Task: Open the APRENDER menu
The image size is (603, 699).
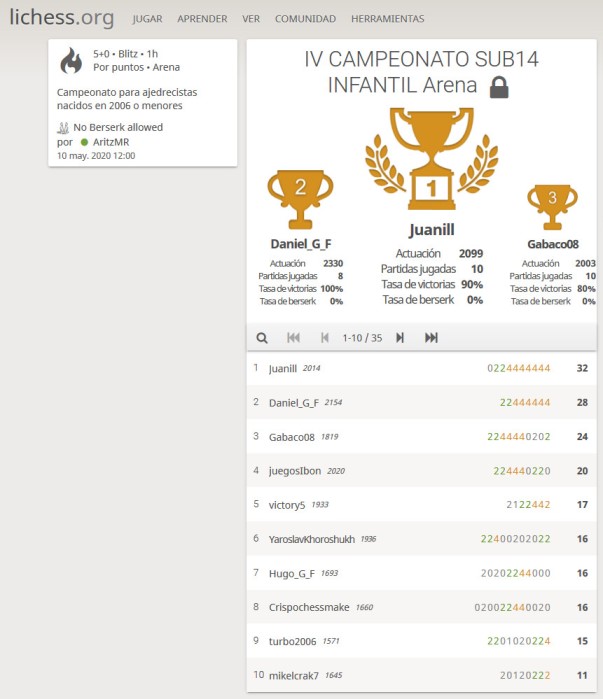Action: point(202,19)
